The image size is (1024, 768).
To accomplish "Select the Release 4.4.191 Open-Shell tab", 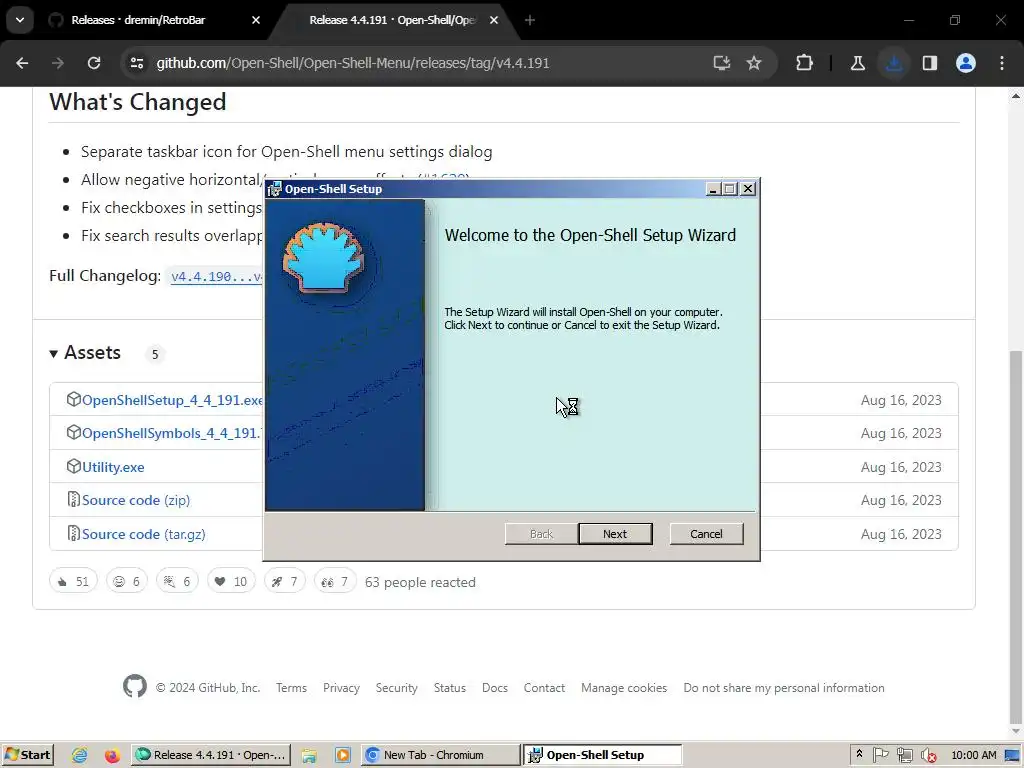I will (392, 20).
